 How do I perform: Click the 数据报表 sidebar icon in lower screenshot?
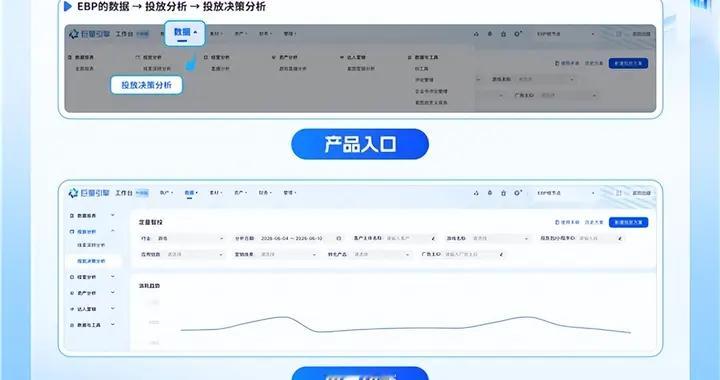pos(72,216)
